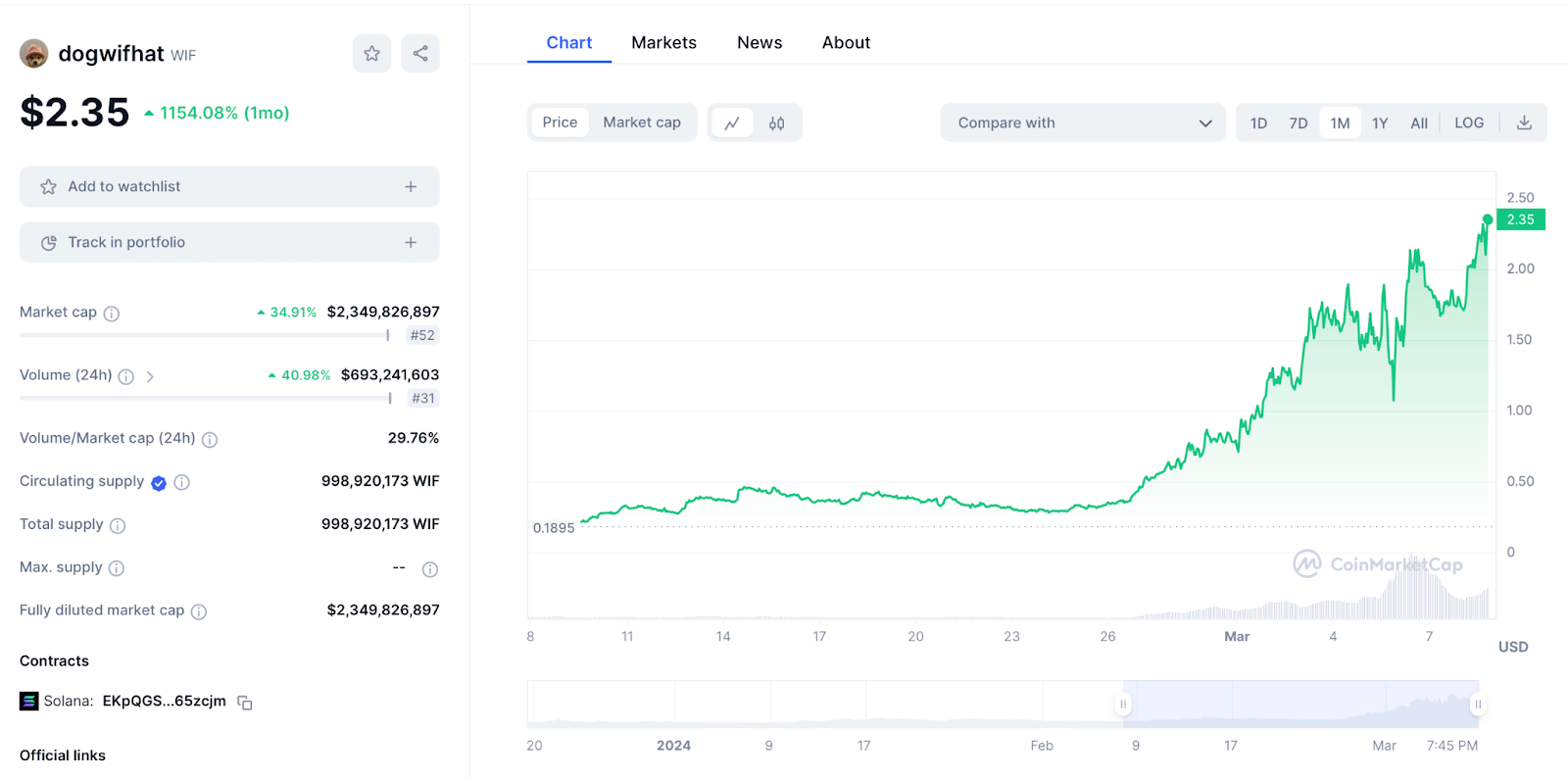This screenshot has height=778, width=1568.
Task: Click left handle of range selector
Action: point(1123,705)
